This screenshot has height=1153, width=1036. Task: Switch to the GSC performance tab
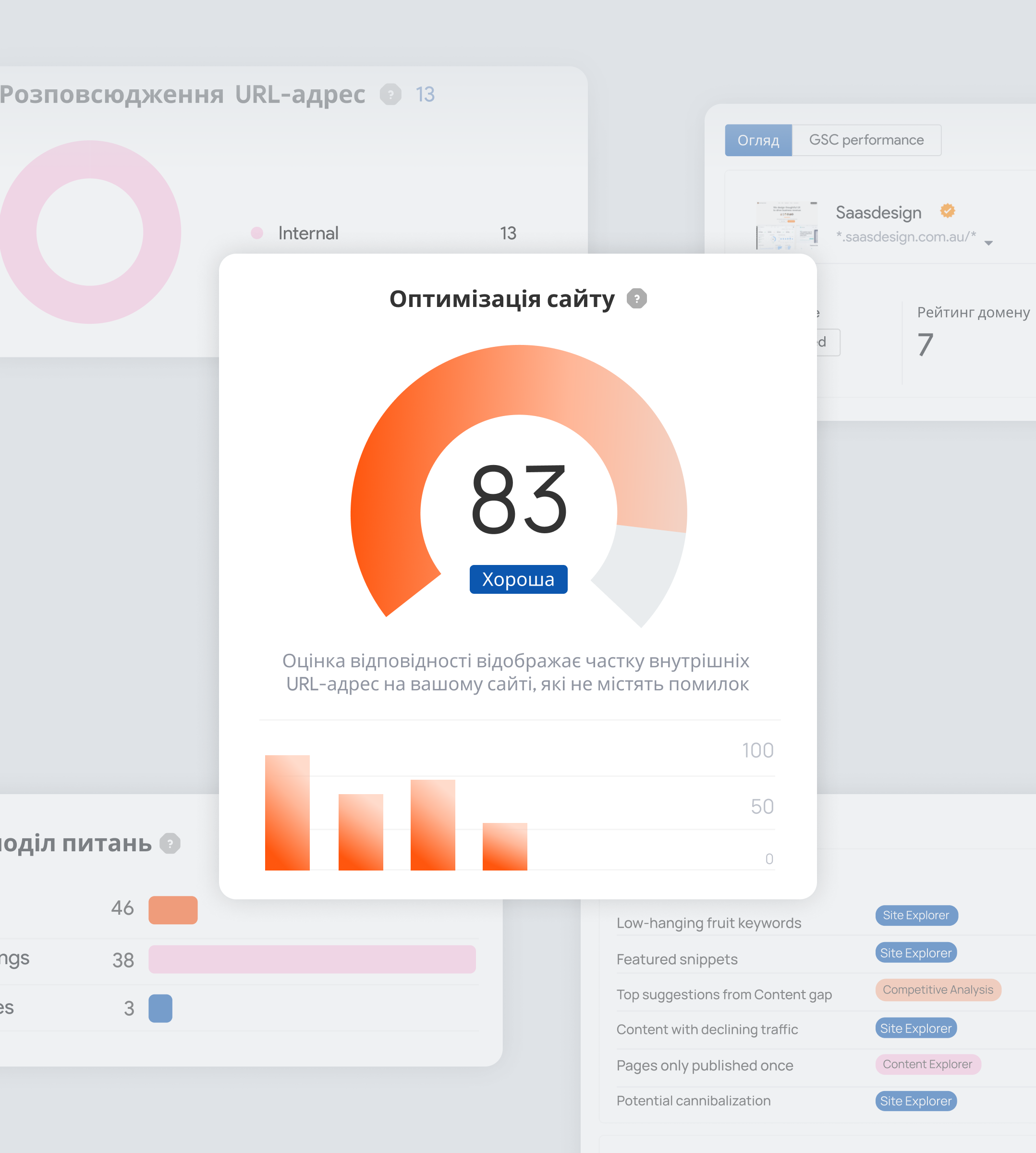[x=866, y=139]
